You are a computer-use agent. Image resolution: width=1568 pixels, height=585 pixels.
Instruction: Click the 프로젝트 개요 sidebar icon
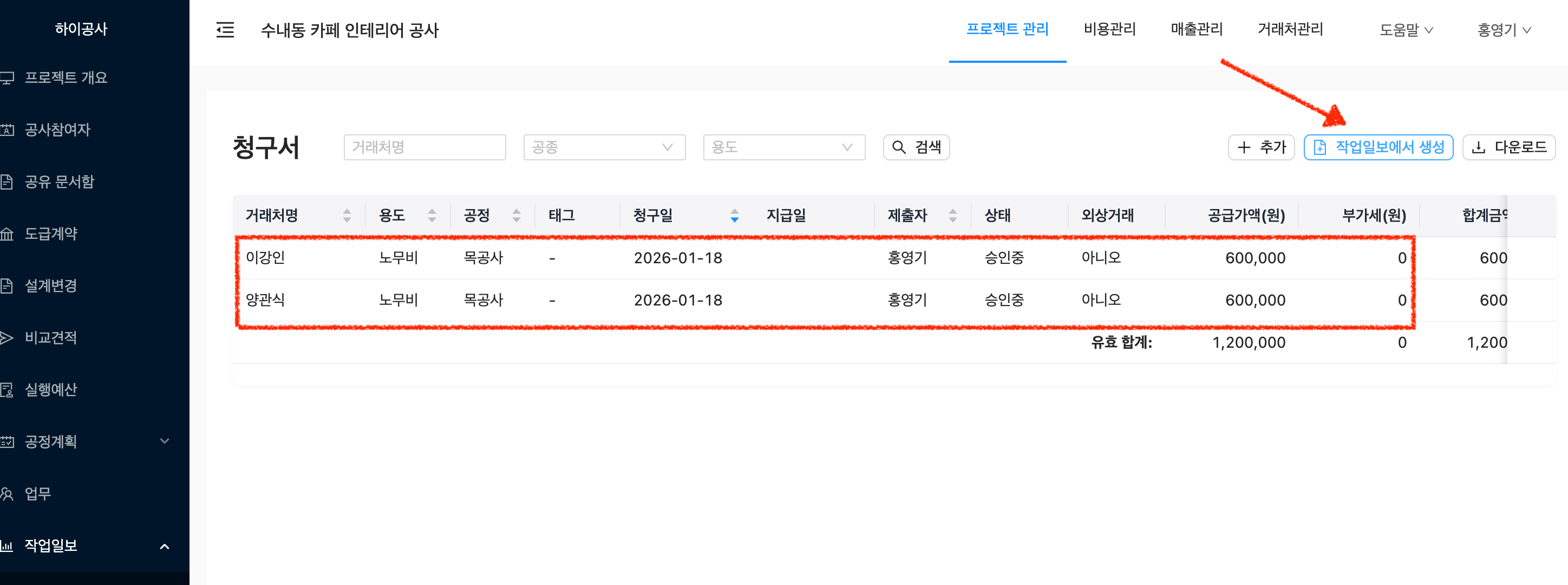pos(7,78)
